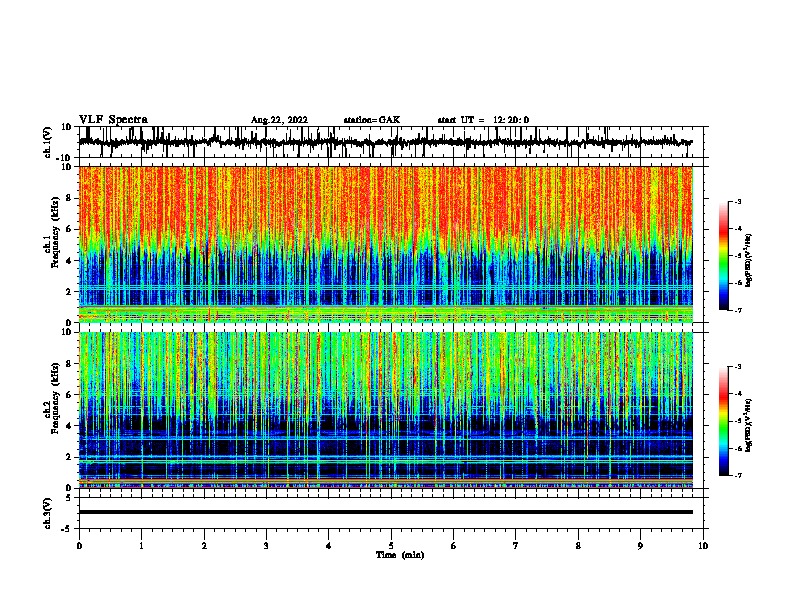792x612 pixels.
Task: Click the ch.1 spectrogram color scale bar
Action: (724, 256)
